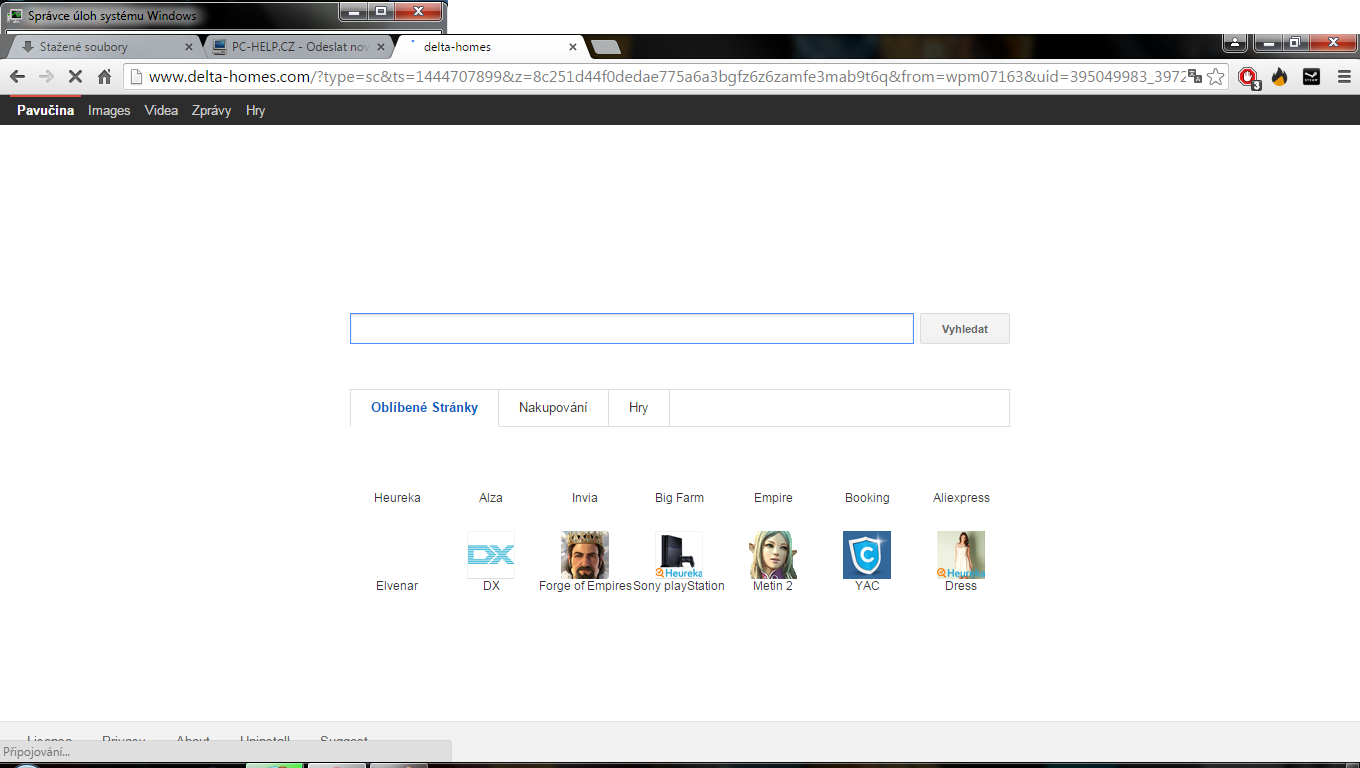Open the Alza link
Screen dimensions: 1360x768
tap(491, 498)
